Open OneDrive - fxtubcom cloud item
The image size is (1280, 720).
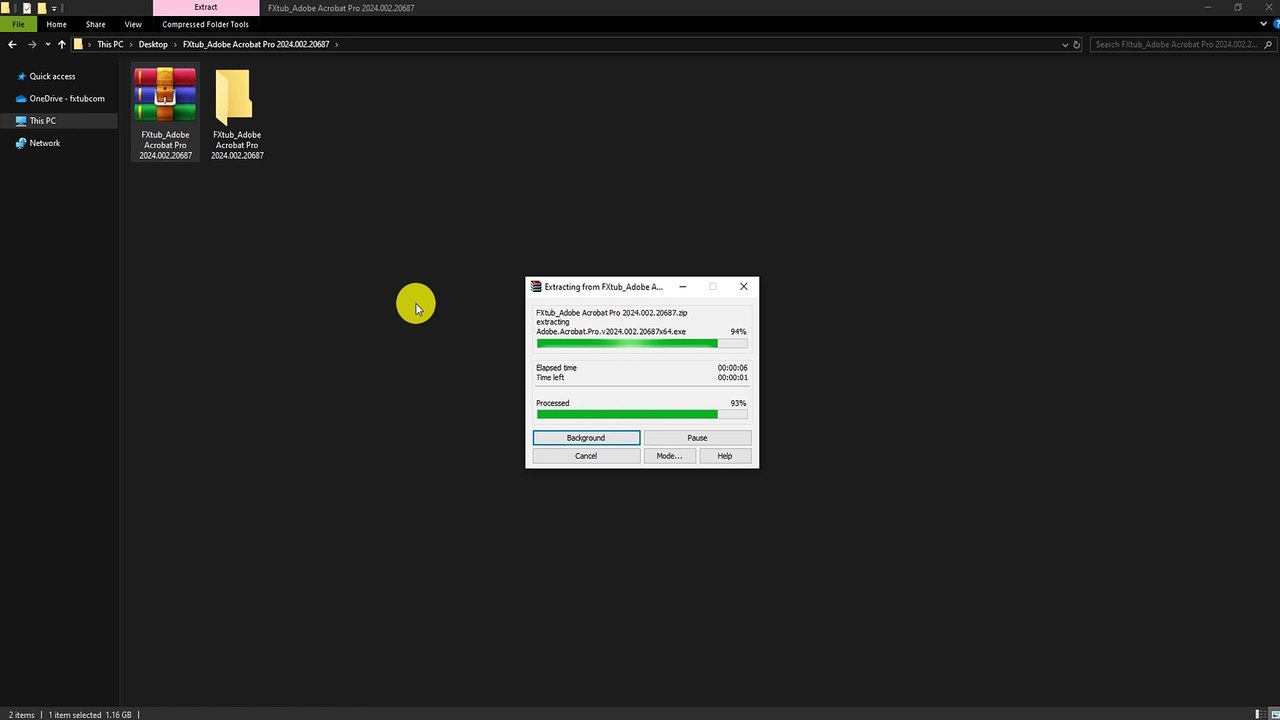60,98
